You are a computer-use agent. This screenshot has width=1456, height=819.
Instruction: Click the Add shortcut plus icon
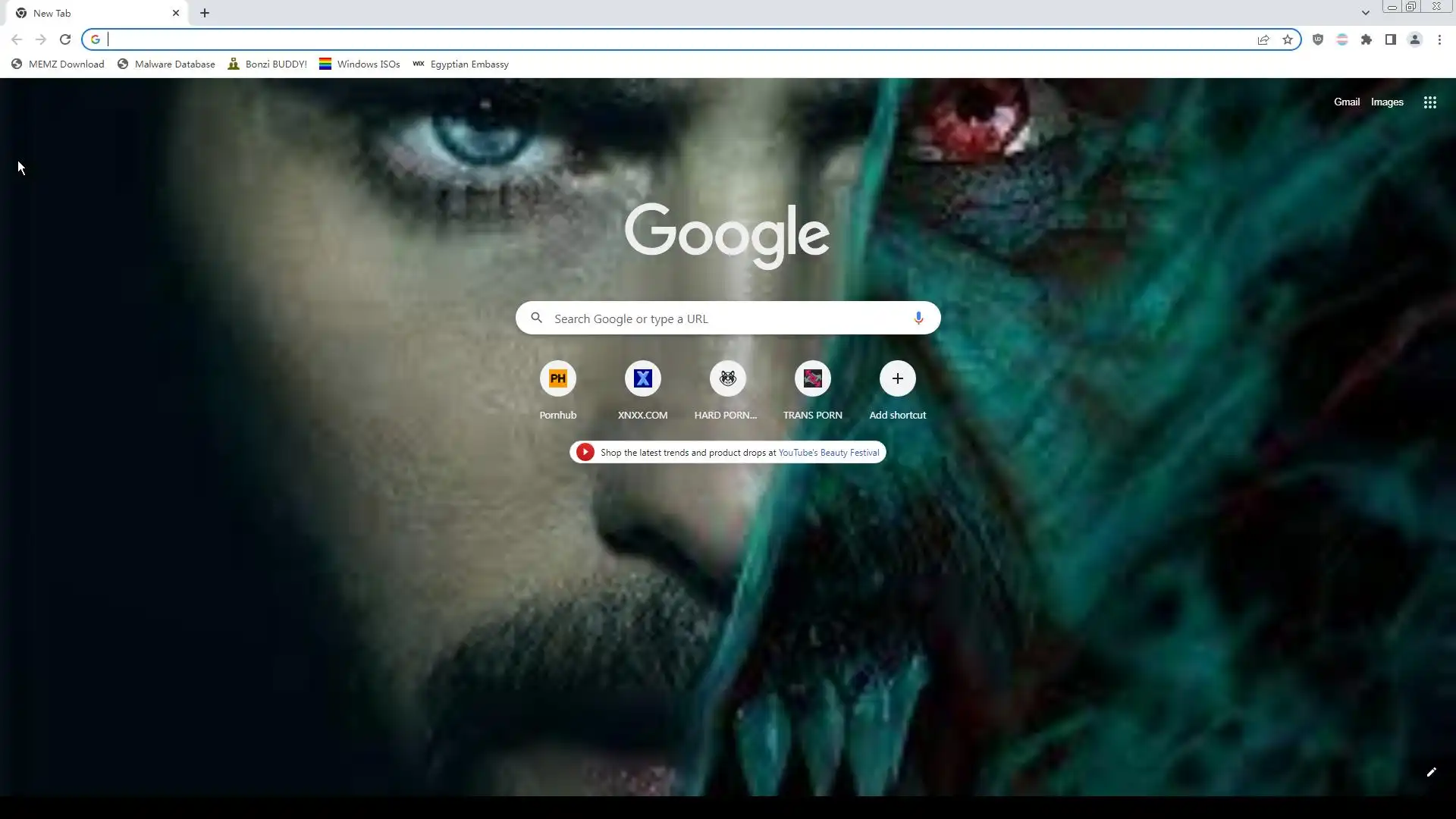point(897,378)
